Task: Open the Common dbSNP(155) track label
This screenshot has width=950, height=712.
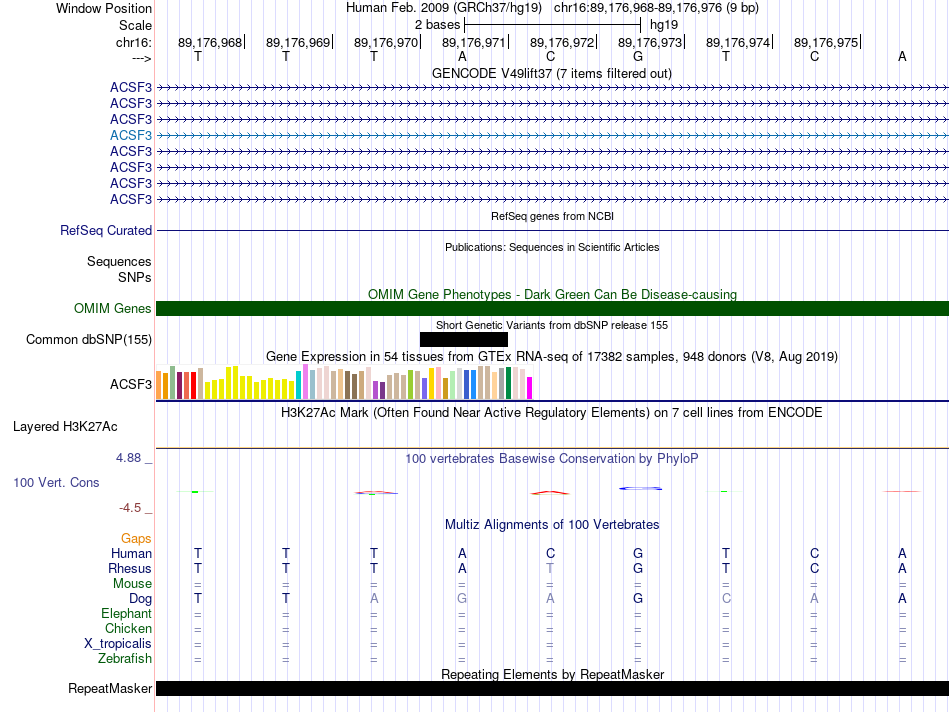Action: 89,340
